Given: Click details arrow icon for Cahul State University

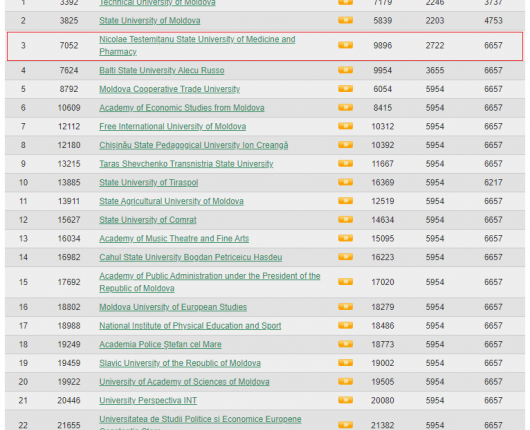Looking at the screenshot, I should [x=345, y=257].
